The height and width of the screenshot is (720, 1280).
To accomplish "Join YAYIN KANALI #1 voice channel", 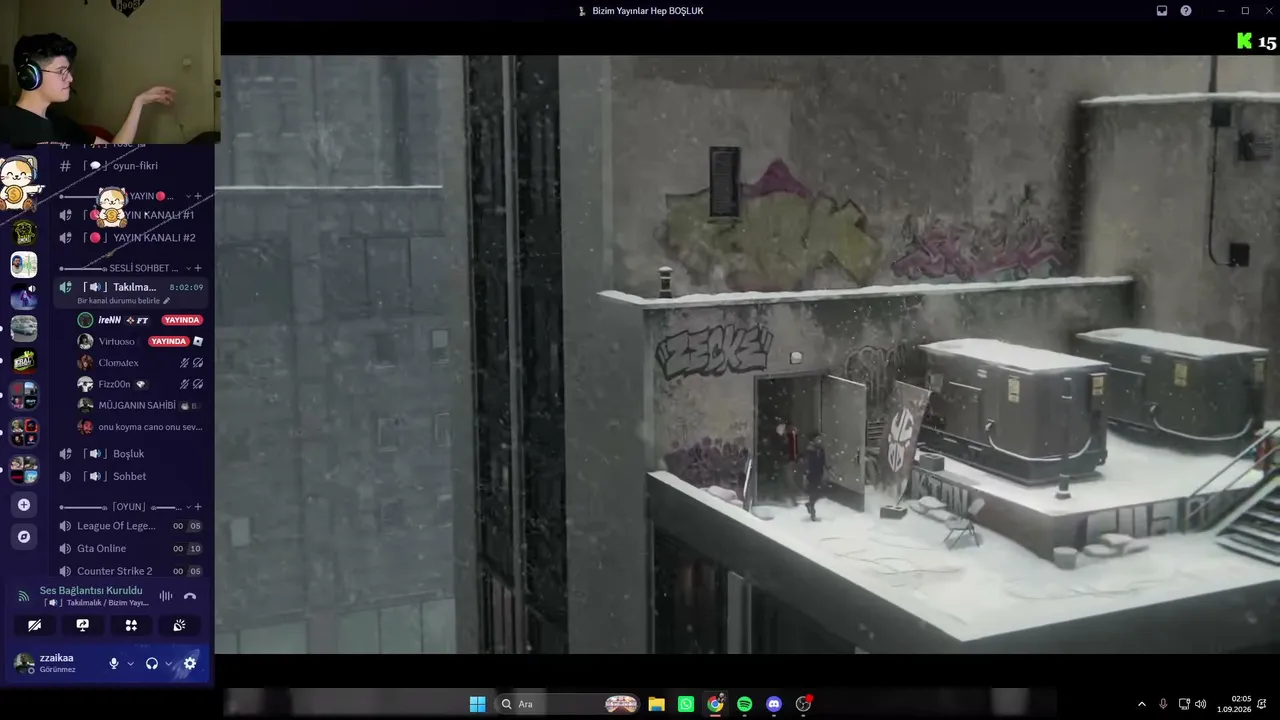I will pos(131,215).
